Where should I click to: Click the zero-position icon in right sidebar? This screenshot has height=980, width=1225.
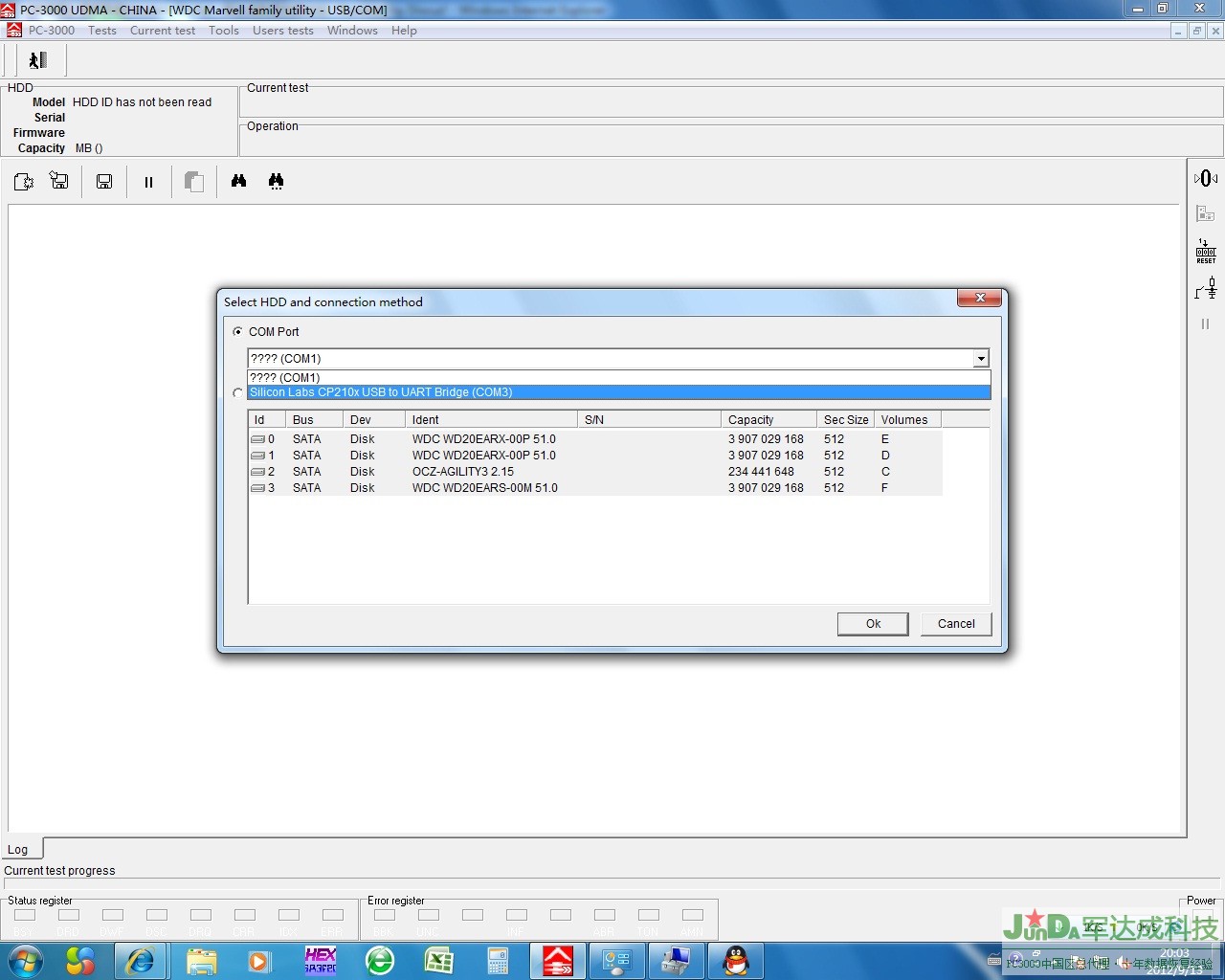(x=1206, y=178)
